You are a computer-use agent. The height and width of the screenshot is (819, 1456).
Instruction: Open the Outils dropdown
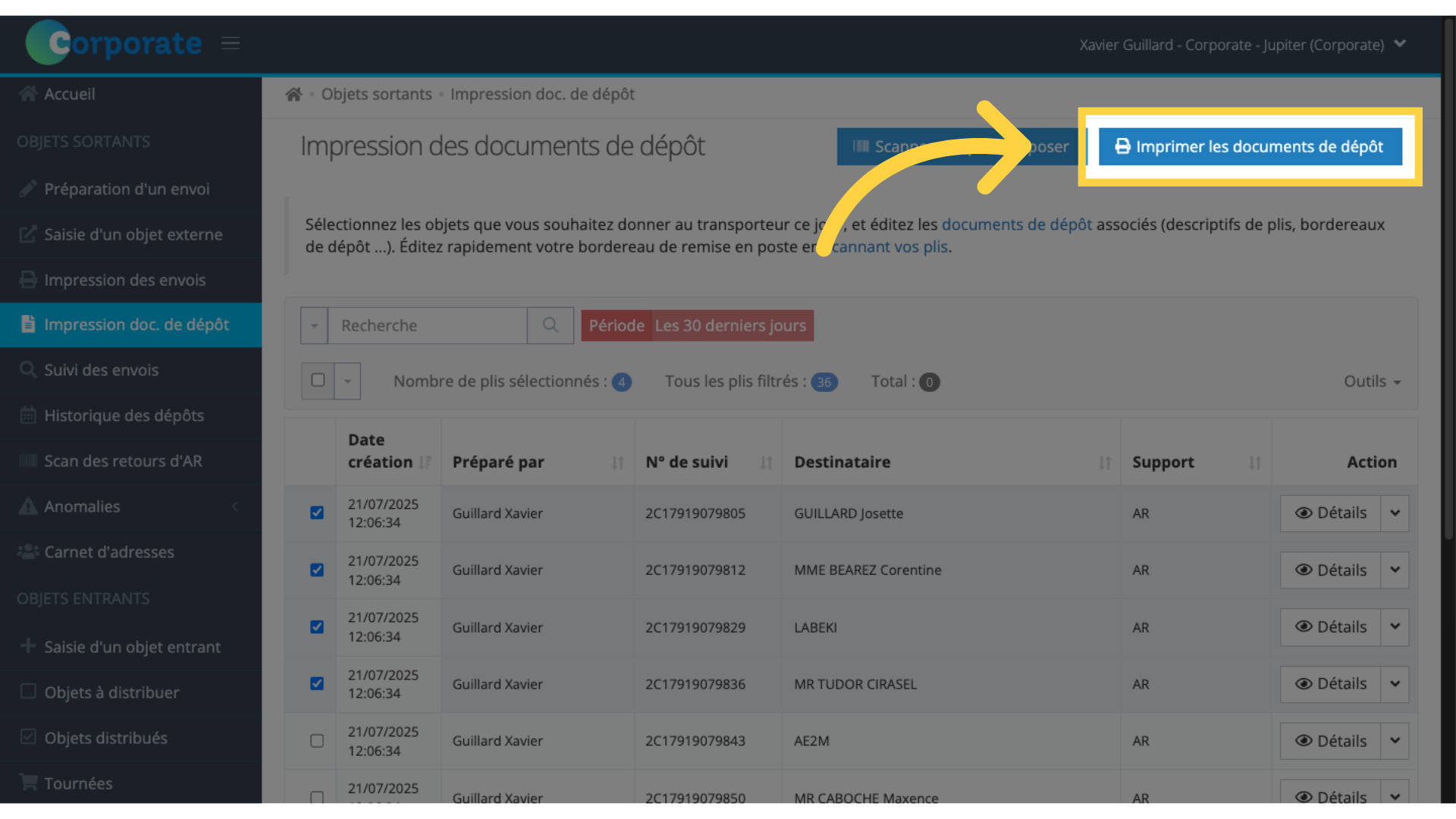[x=1373, y=381]
